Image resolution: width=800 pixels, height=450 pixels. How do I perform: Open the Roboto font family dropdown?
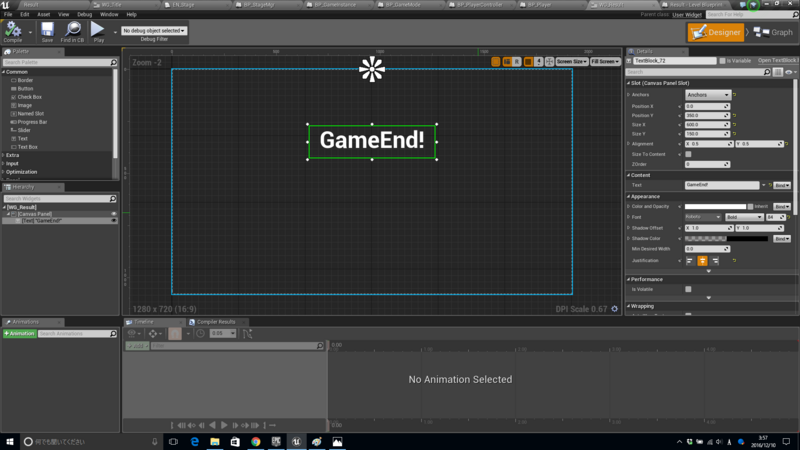tap(703, 217)
